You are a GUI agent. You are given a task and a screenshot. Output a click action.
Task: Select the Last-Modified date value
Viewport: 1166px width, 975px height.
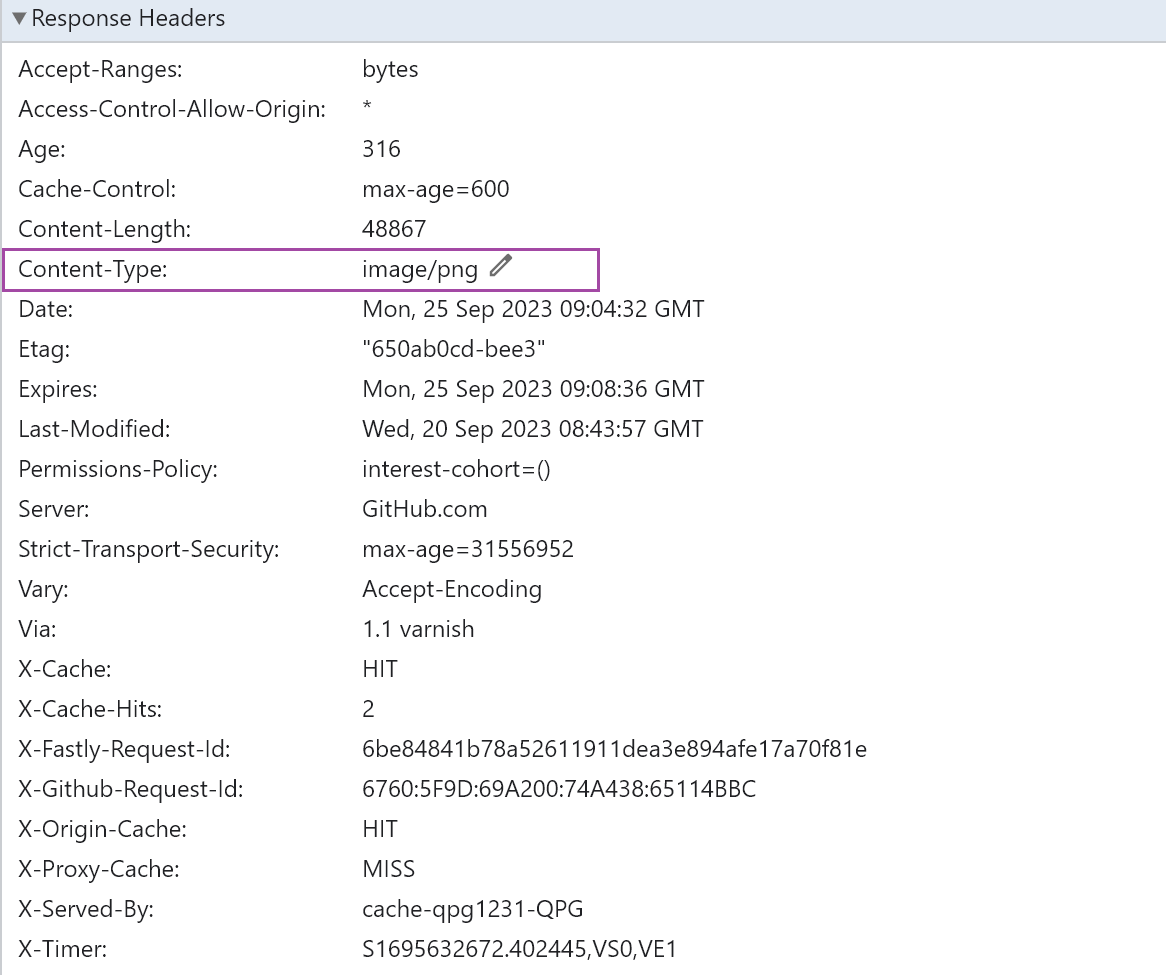click(532, 430)
